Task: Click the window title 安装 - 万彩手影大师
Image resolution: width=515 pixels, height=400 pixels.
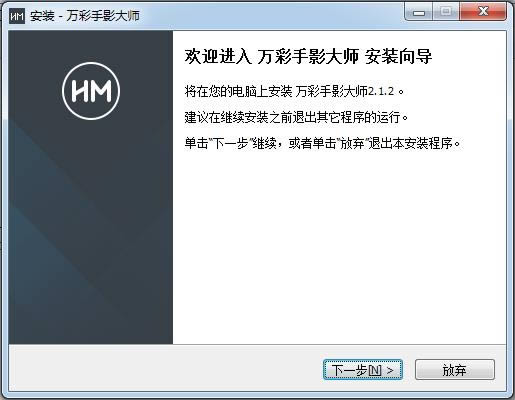Action: point(85,16)
